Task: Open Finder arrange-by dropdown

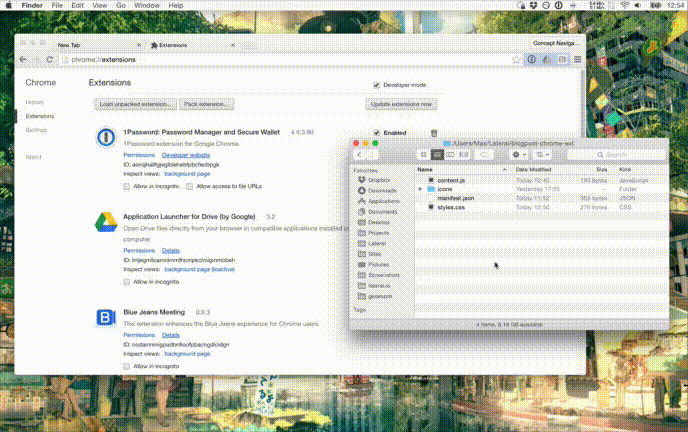Action: (x=542, y=154)
